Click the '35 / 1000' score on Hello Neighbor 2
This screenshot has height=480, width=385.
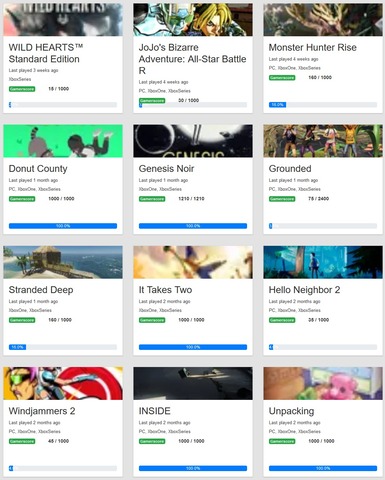coord(319,320)
